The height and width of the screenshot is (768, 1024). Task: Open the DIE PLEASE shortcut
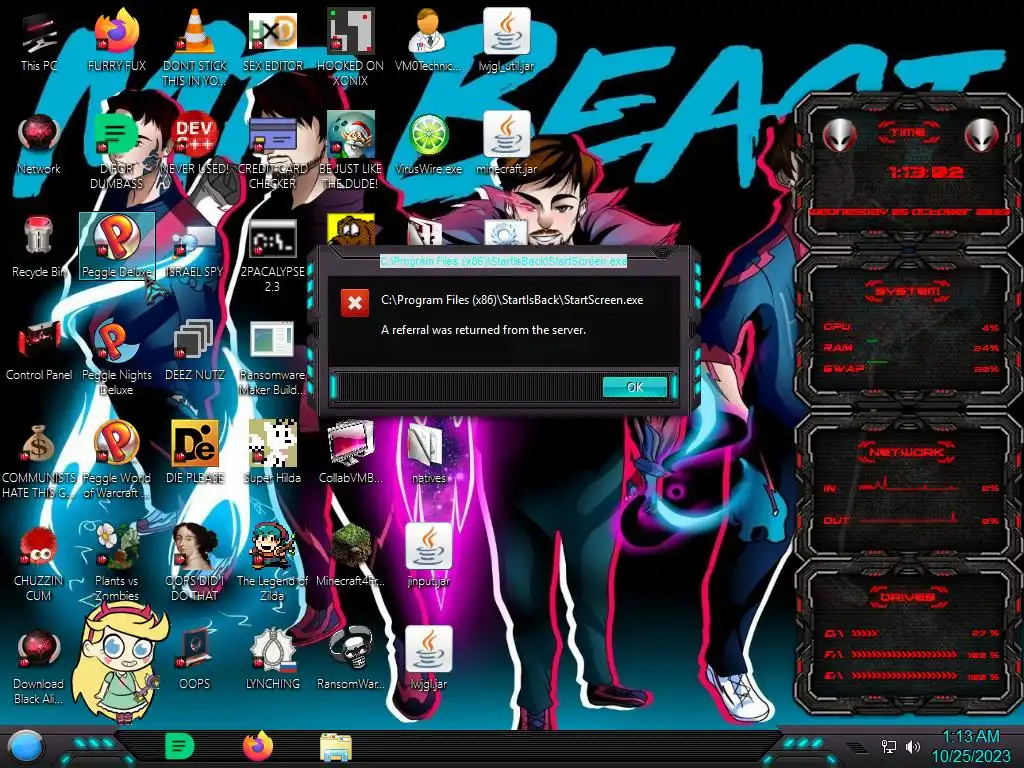tap(195, 453)
